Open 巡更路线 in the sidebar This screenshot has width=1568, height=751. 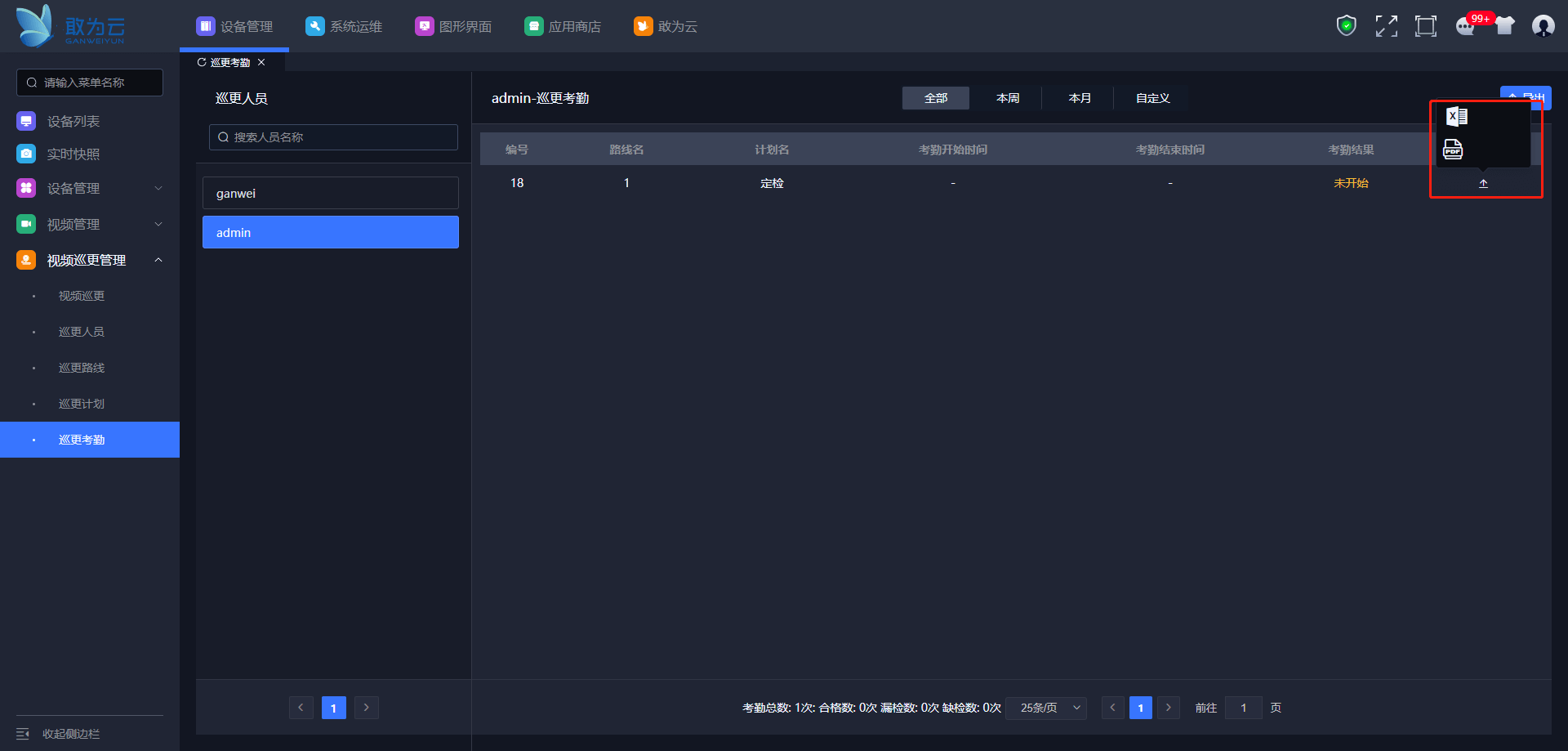[x=82, y=368]
